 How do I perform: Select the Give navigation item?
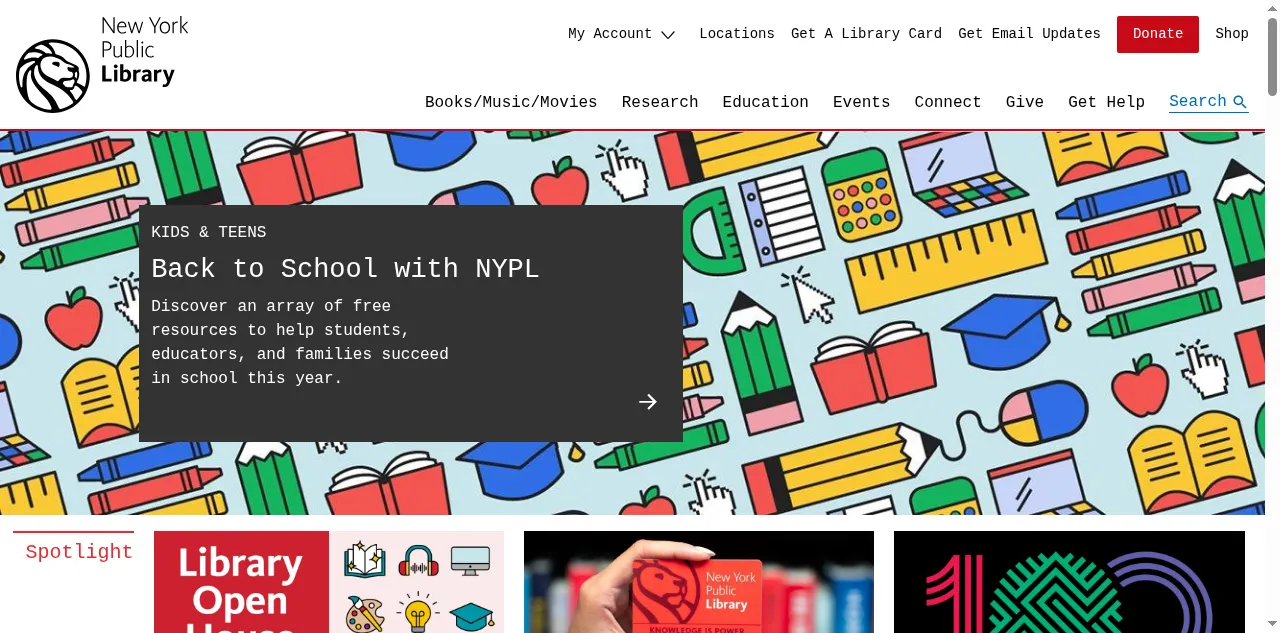[1025, 102]
